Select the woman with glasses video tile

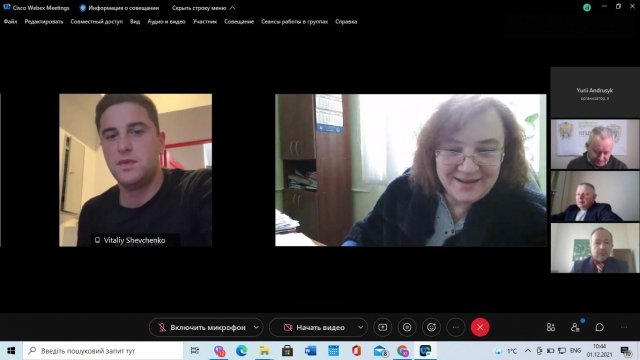point(411,170)
